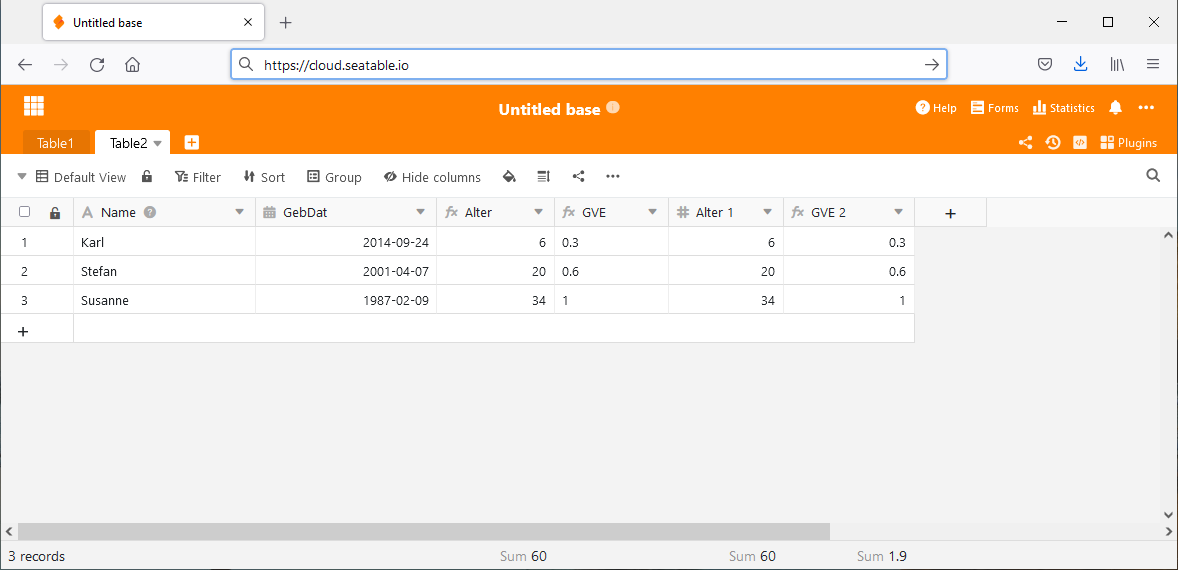Open the Statistics button in header

[1063, 108]
